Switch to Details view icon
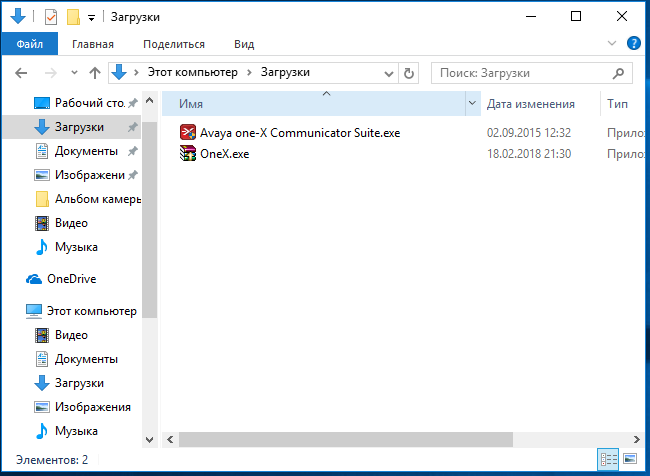Viewport: 650px width, 476px height. (x=608, y=459)
